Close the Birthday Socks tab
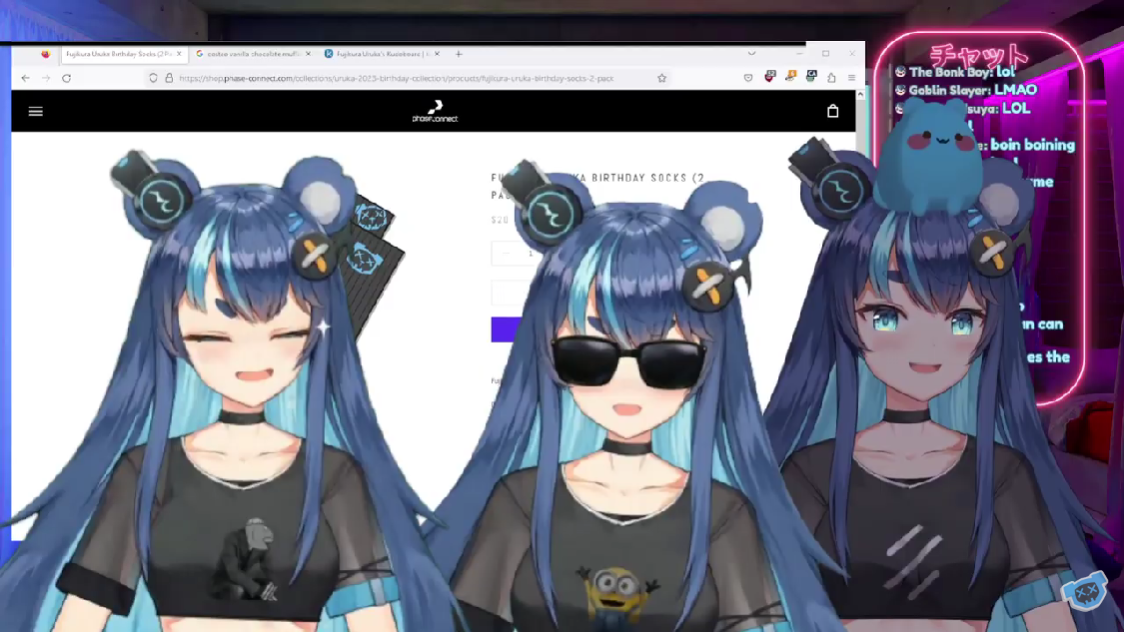Image resolution: width=1124 pixels, height=632 pixels. click(x=178, y=54)
